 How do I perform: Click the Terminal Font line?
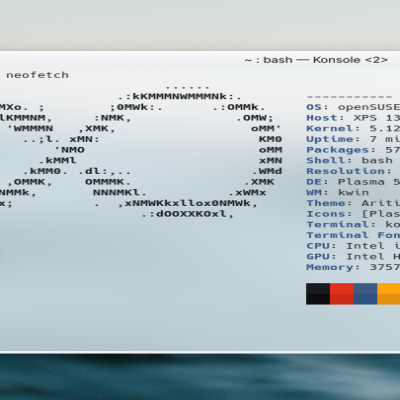(x=353, y=235)
